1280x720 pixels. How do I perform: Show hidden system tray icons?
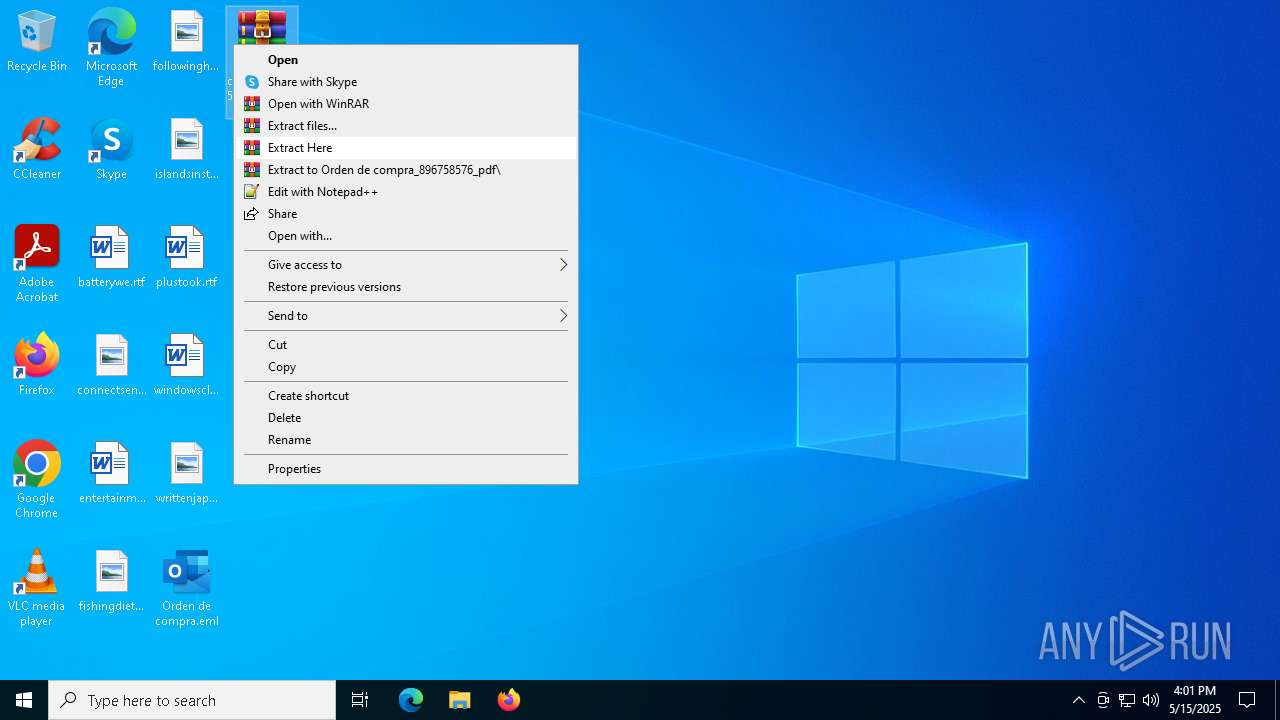(1078, 700)
